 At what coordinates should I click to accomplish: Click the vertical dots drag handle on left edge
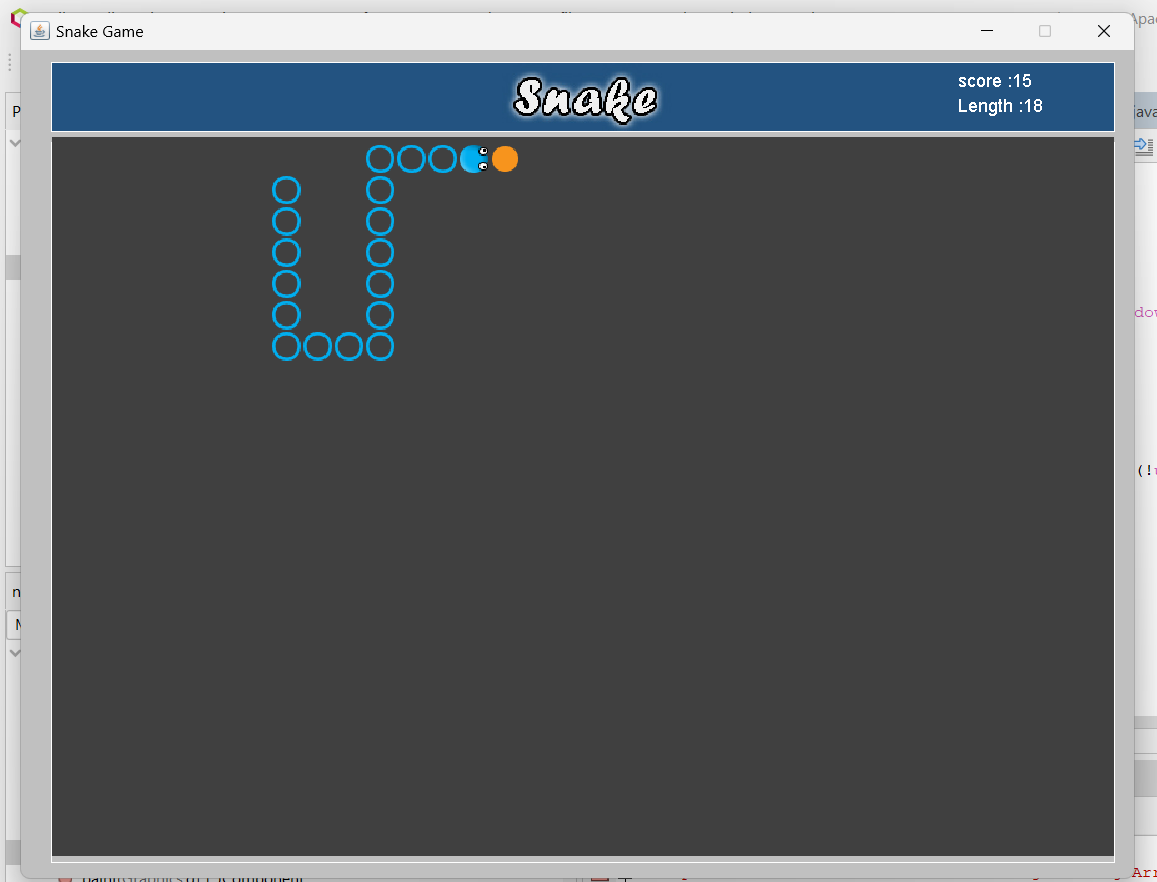[8, 62]
